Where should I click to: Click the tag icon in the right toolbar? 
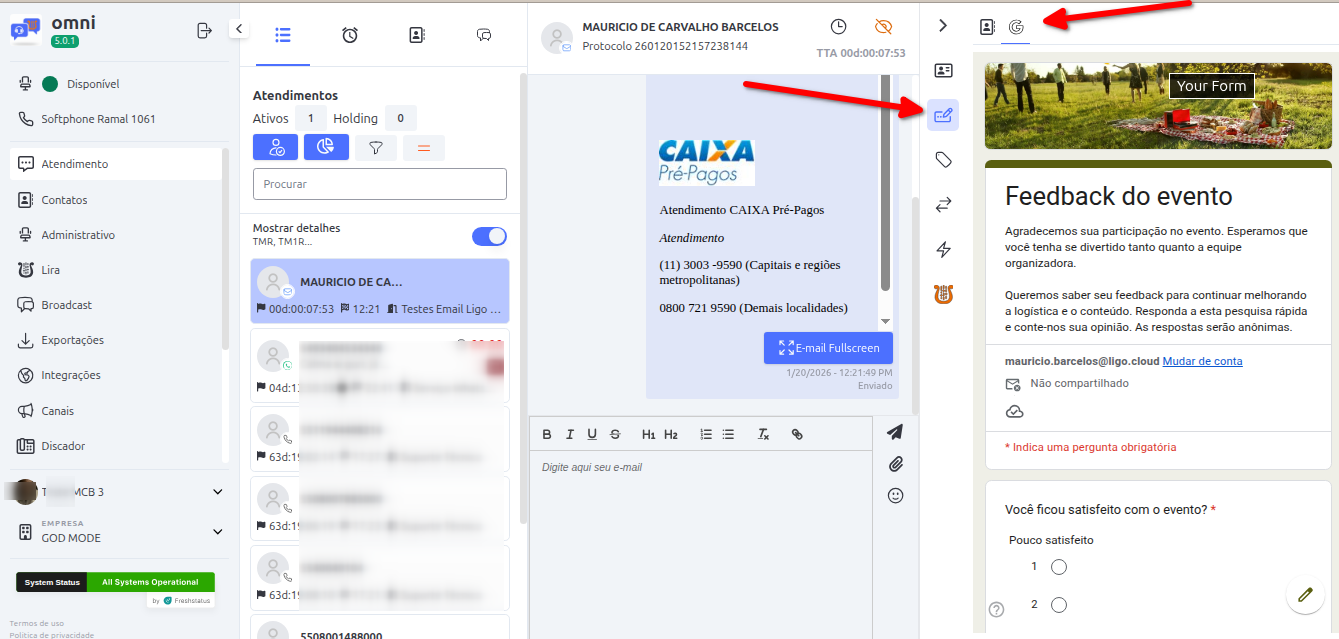[x=942, y=158]
